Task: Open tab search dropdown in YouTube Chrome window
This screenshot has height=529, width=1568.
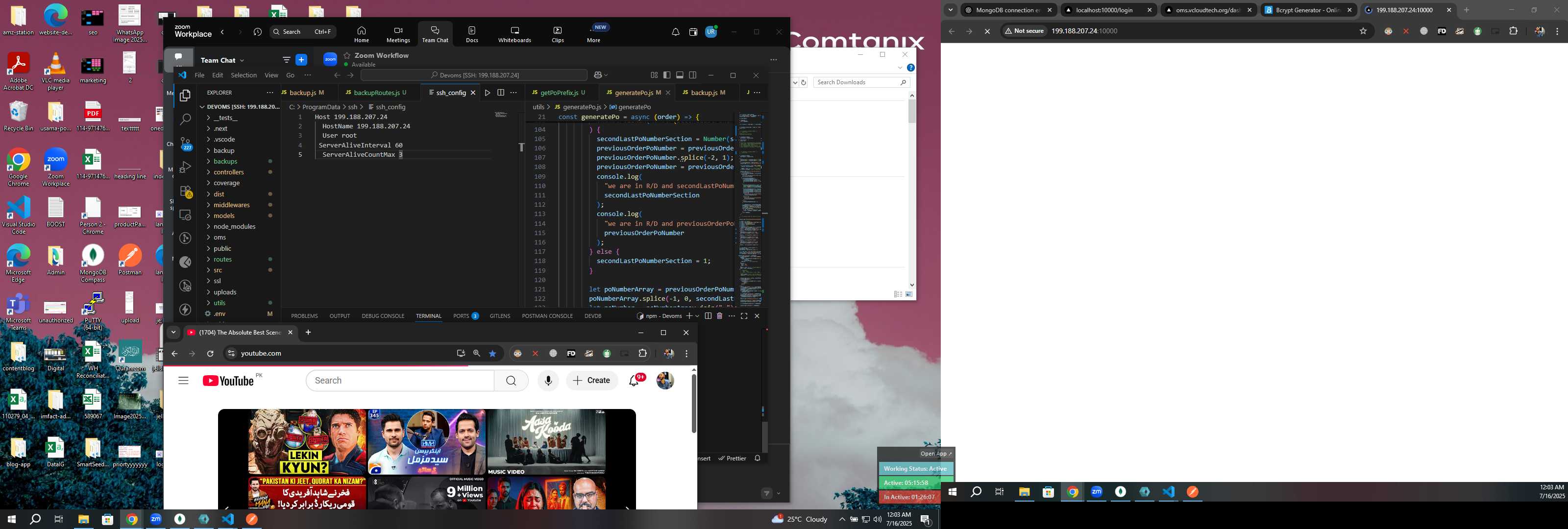Action: [173, 333]
